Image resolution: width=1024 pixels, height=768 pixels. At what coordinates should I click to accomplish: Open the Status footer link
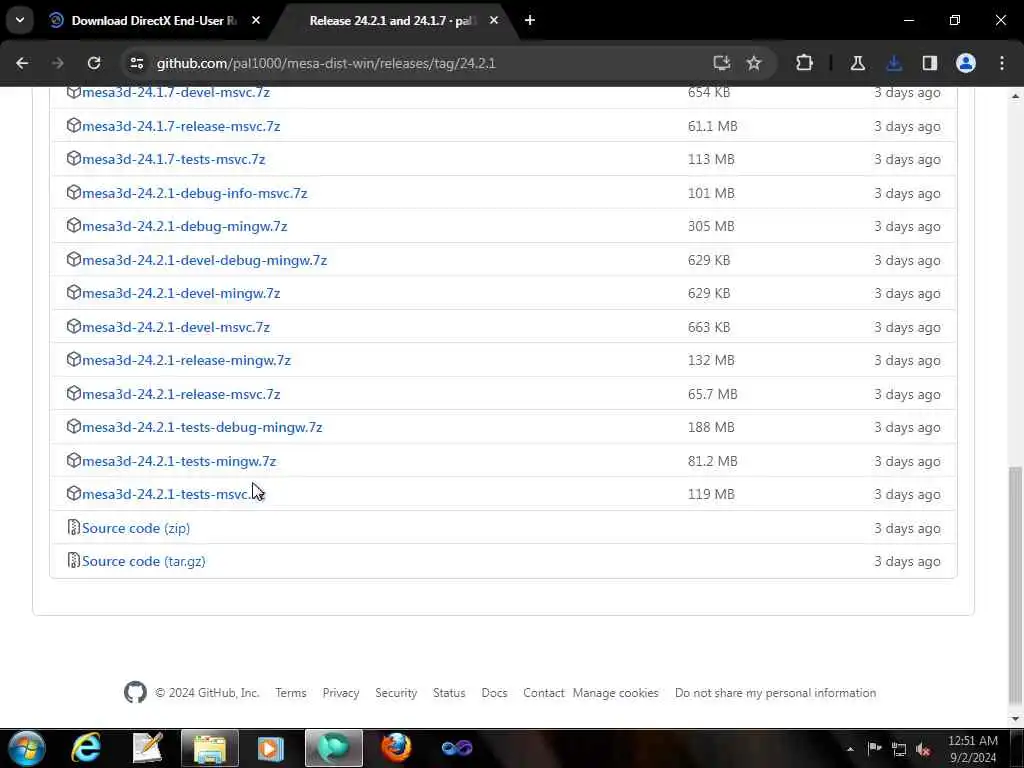point(449,693)
